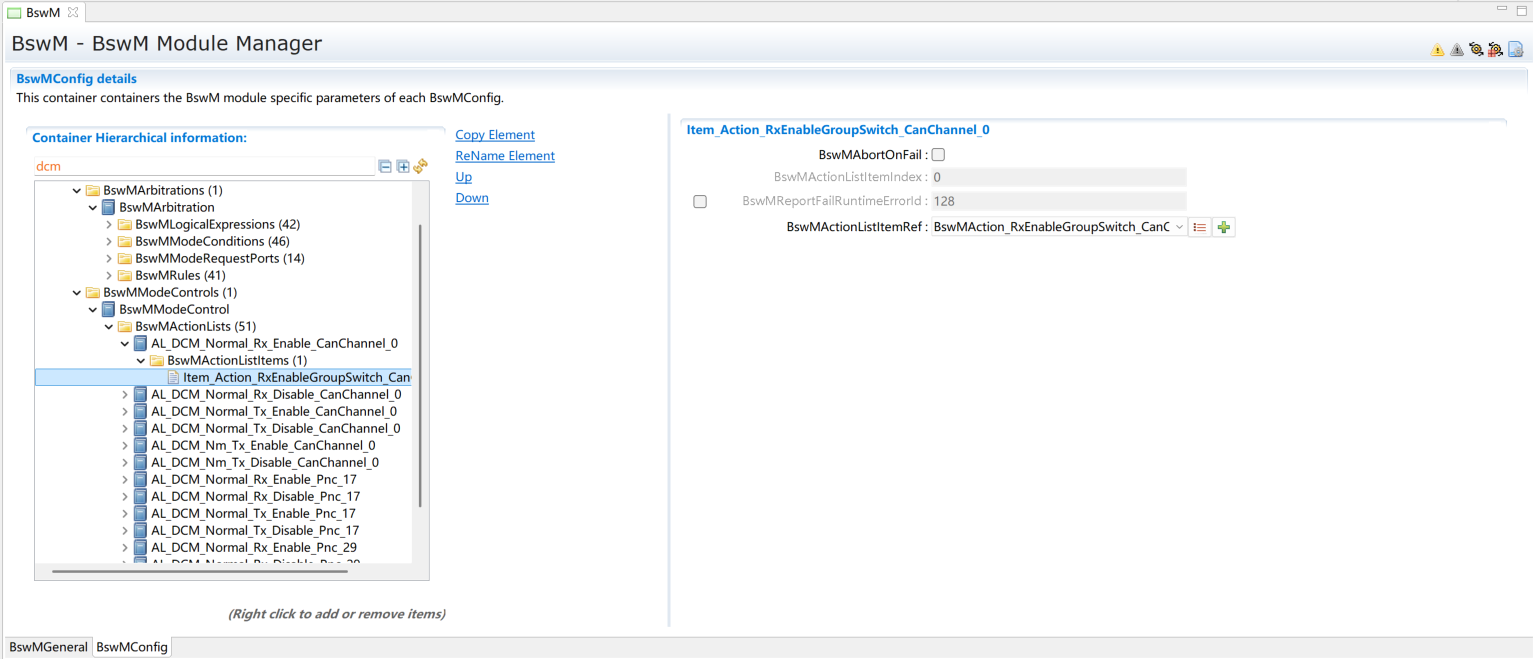Enable the BswMAbortOnFail checkbox
This screenshot has width=1533, height=659.
938,155
